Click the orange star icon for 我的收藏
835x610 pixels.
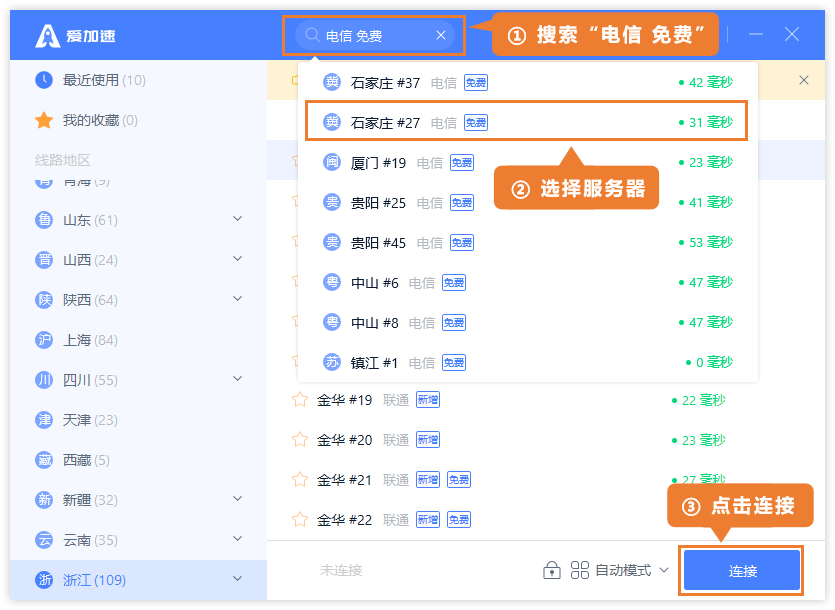point(44,120)
